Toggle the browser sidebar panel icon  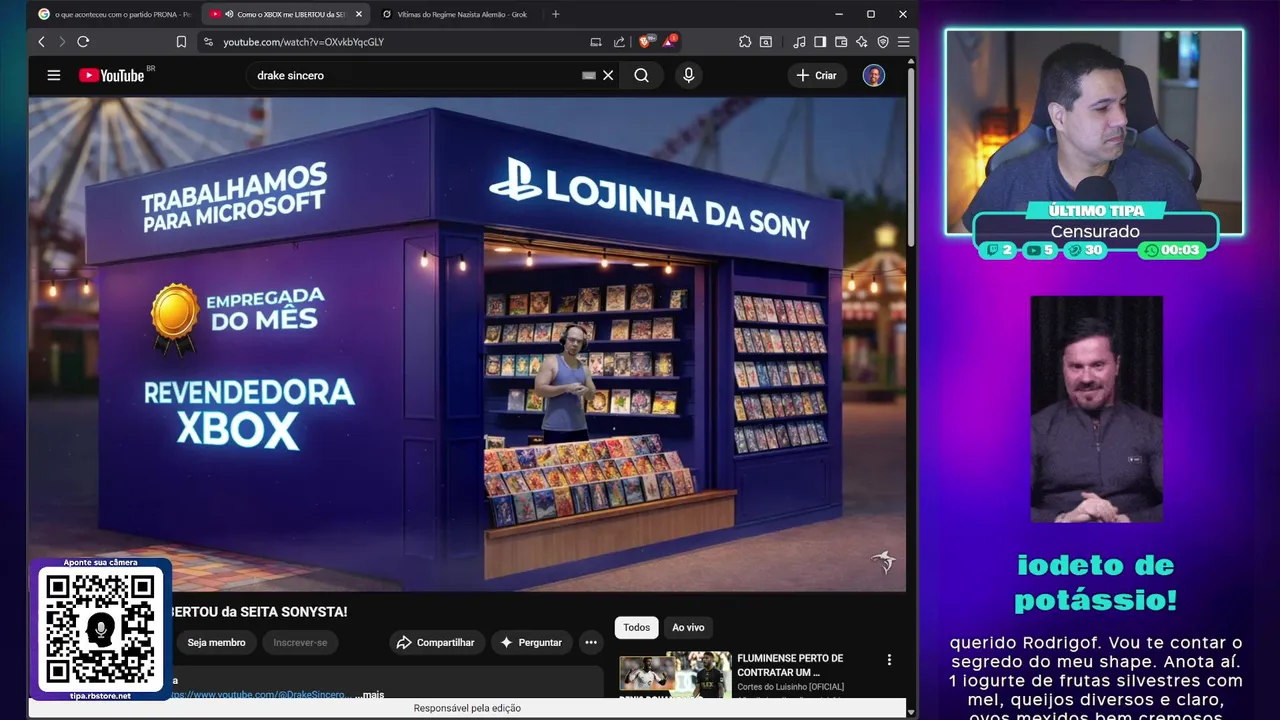coord(820,41)
